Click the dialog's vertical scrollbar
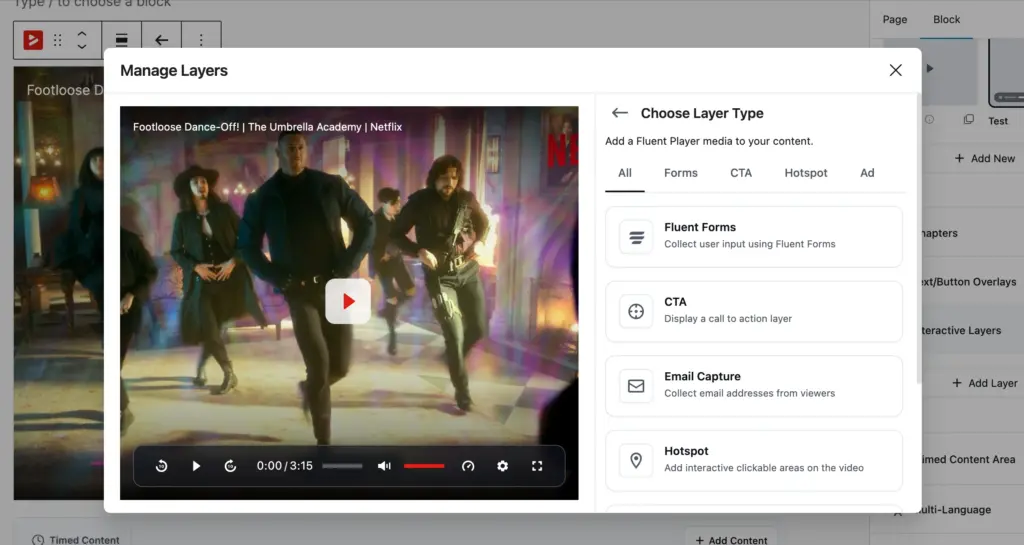The height and width of the screenshot is (545, 1024). pos(920,238)
